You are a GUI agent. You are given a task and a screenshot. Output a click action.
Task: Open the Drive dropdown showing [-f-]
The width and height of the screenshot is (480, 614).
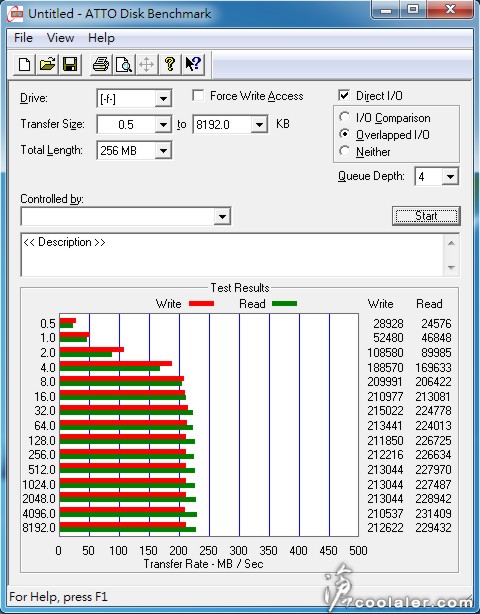163,99
